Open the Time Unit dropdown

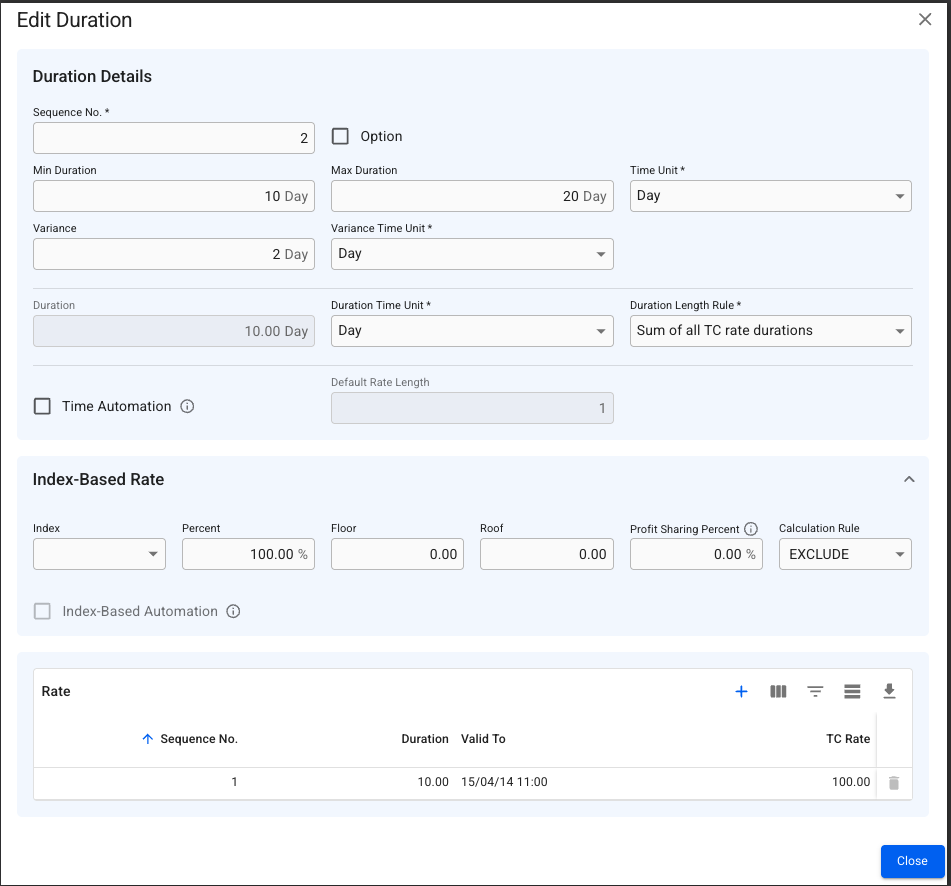770,196
